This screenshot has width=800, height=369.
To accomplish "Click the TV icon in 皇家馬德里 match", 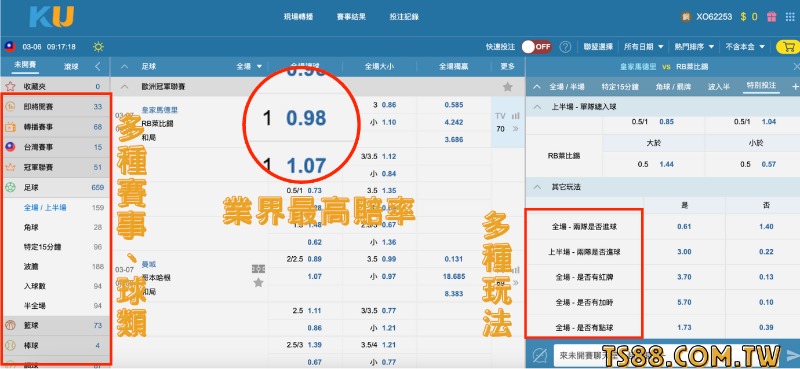I will 501,116.
